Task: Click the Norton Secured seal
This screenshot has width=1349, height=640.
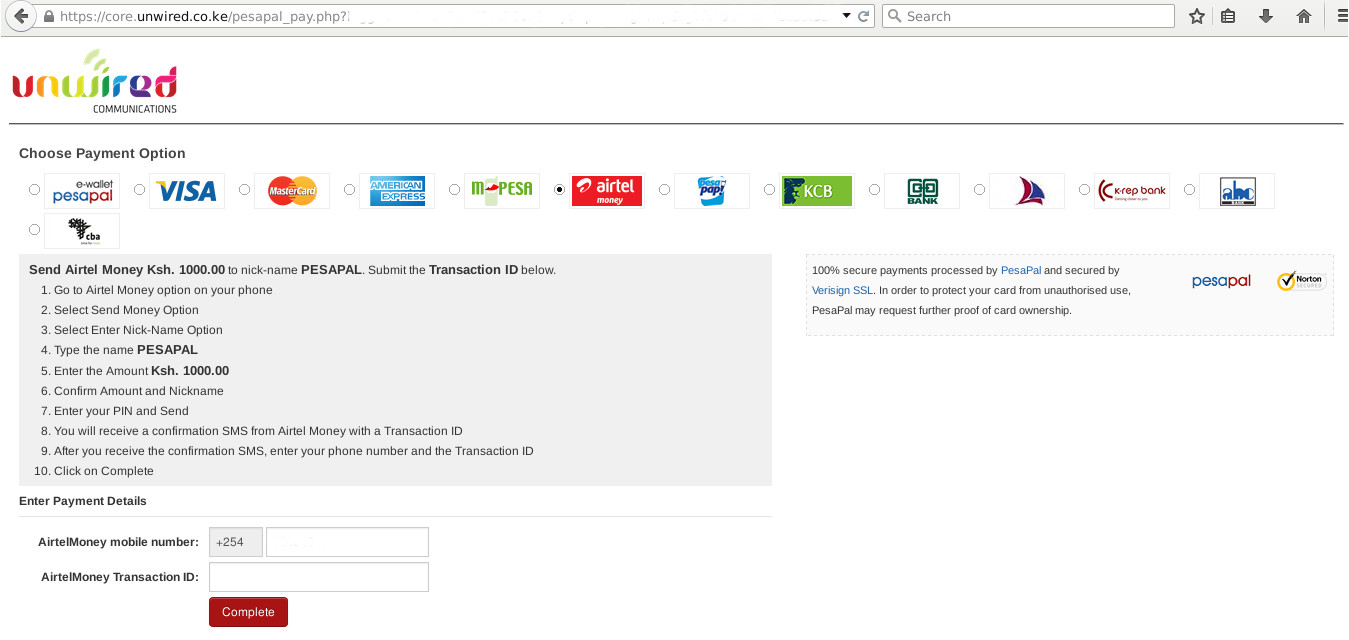Action: tap(1300, 281)
